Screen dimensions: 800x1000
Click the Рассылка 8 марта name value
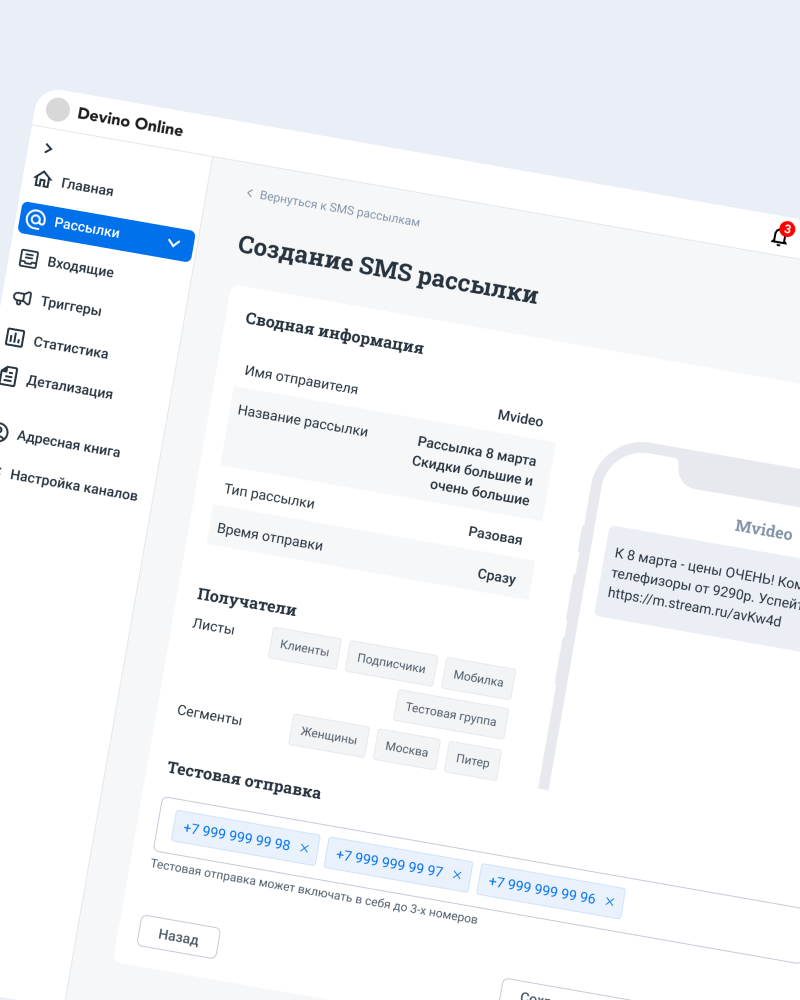(477, 450)
